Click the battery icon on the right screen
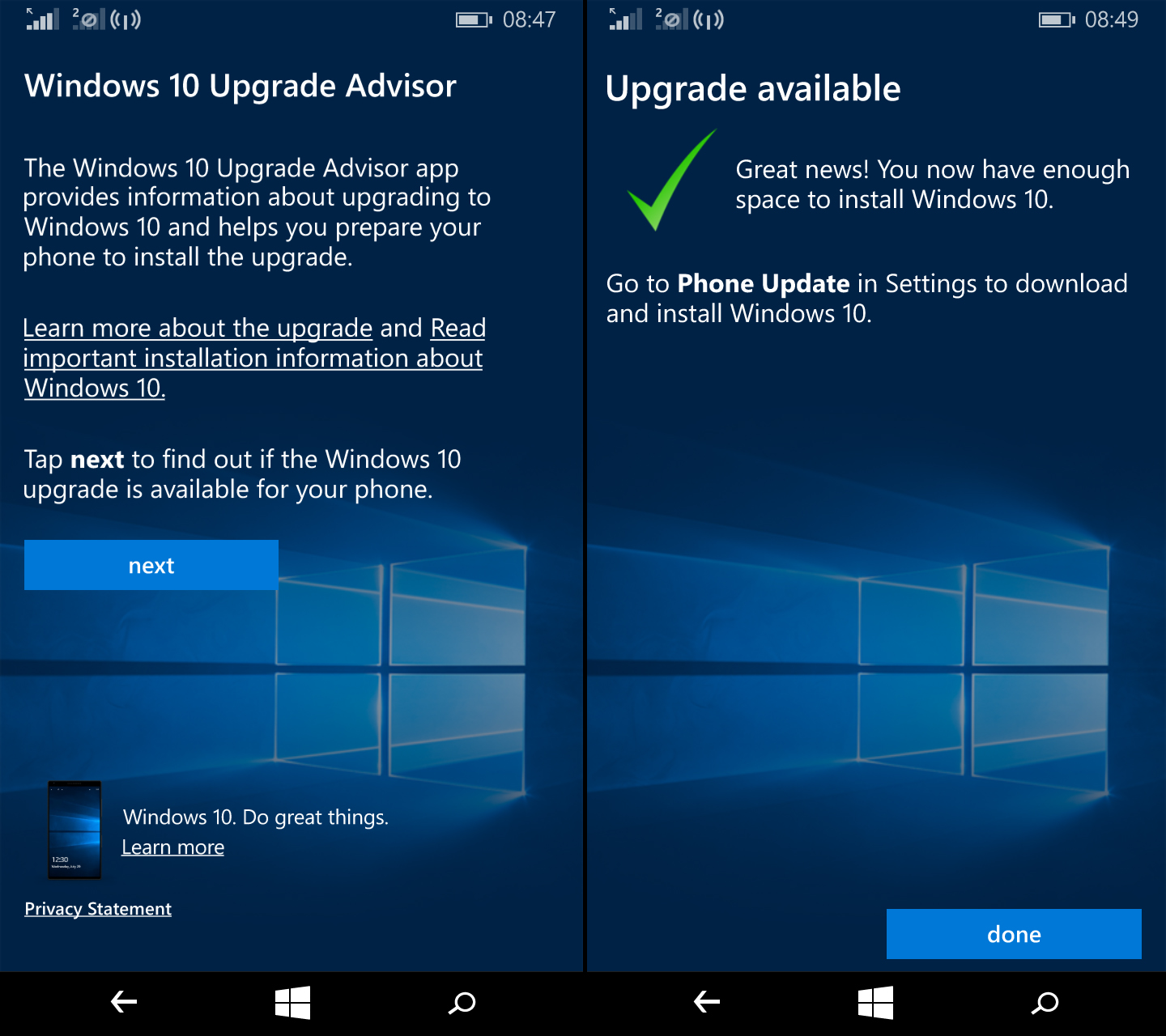The width and height of the screenshot is (1166, 1036). click(1053, 19)
